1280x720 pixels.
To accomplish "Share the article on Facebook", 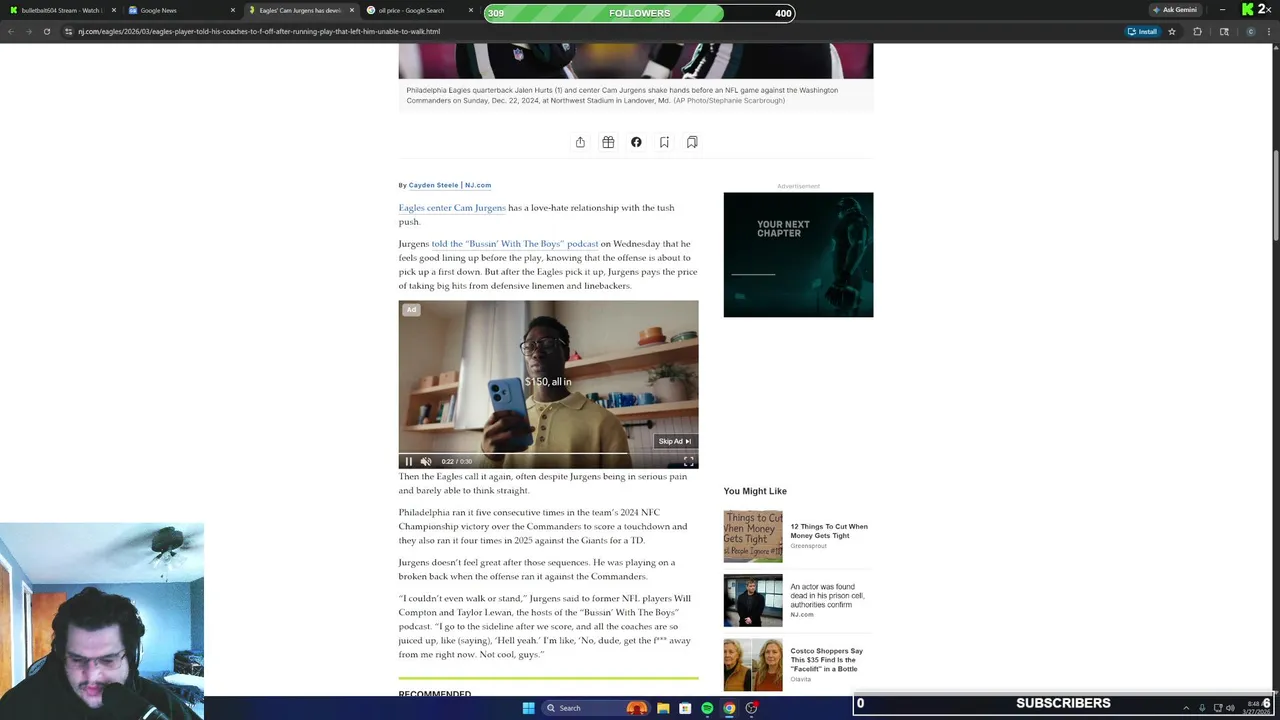I will tap(636, 142).
